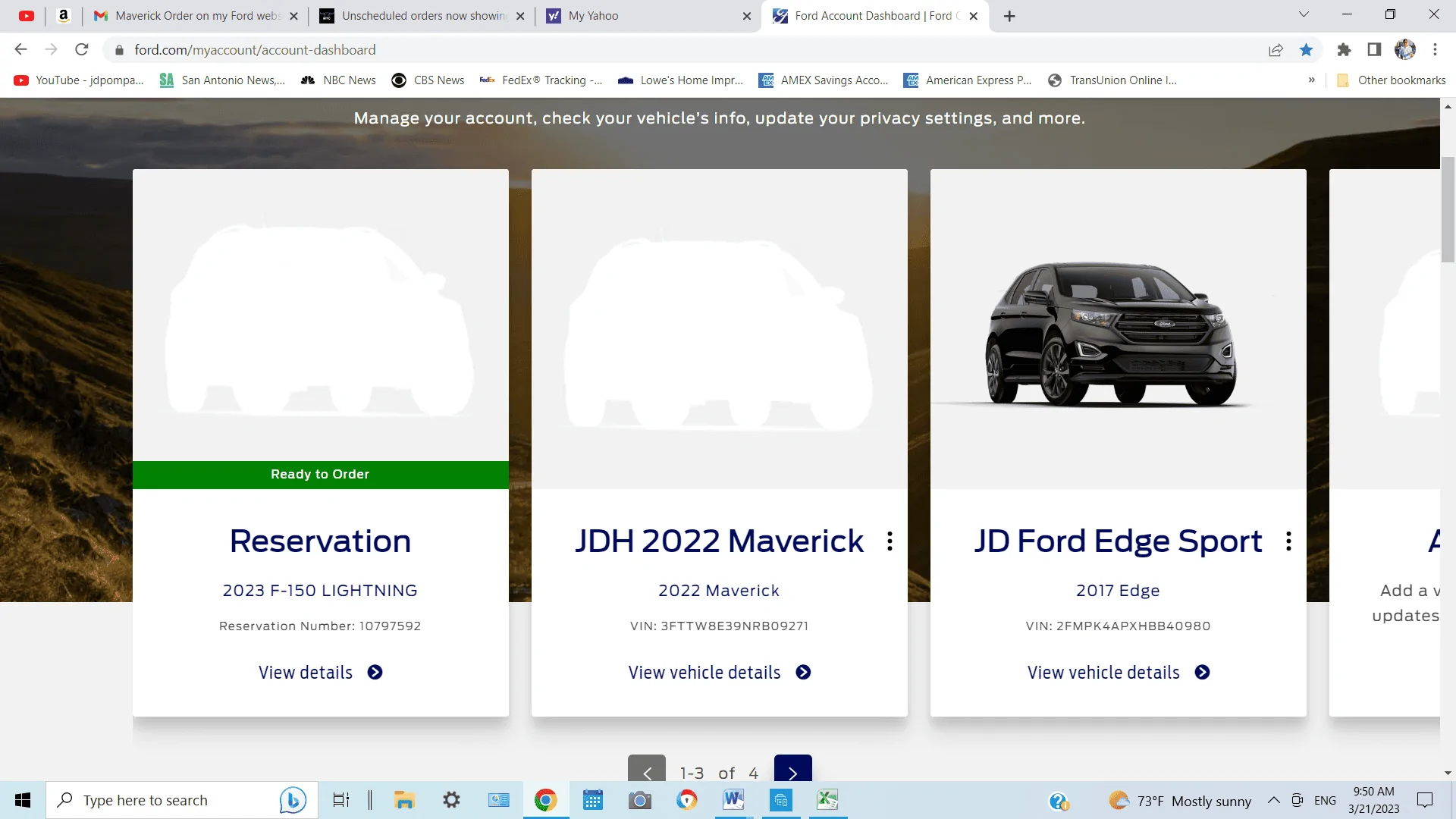The width and height of the screenshot is (1456, 819).
Task: Open Task View on taskbar
Action: (341, 800)
